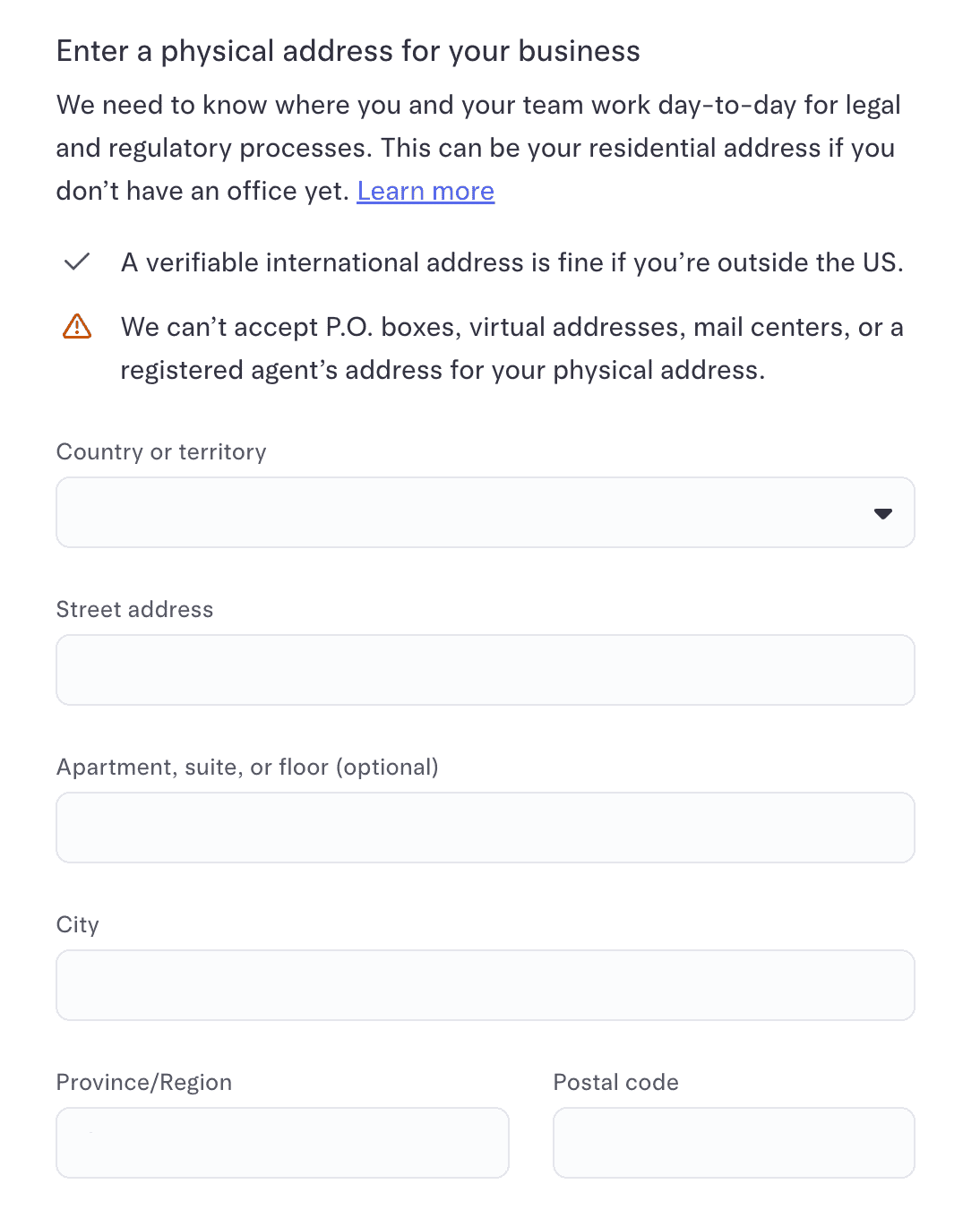Click into the Province/Region field
Screen dimensions: 980x1227
point(282,1143)
